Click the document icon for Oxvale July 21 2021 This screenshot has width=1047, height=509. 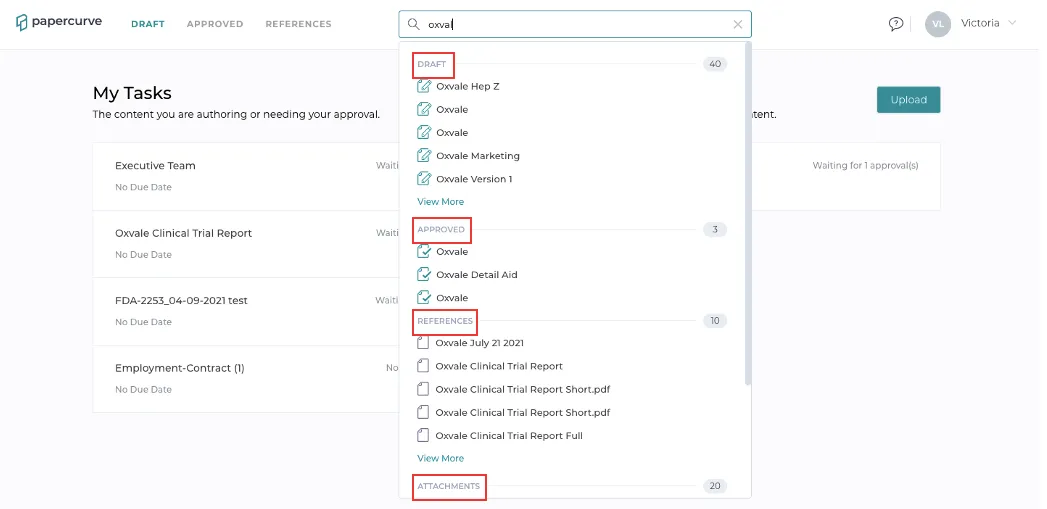click(423, 343)
